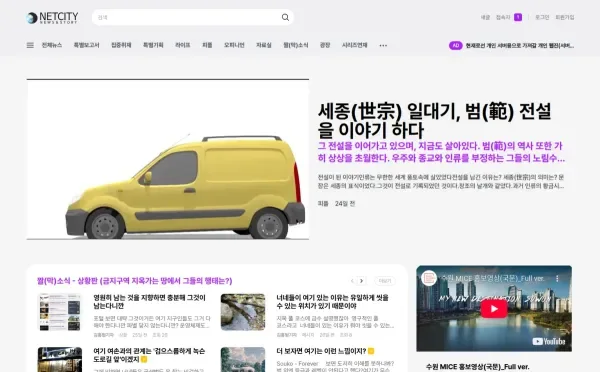
Task: Open the 특별보고서 menu item
Action: 86,45
